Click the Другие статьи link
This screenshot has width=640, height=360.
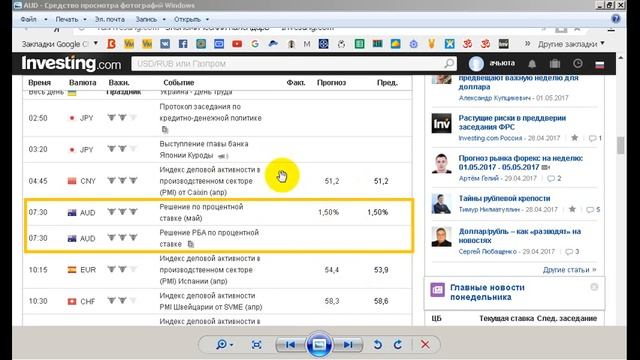click(569, 270)
